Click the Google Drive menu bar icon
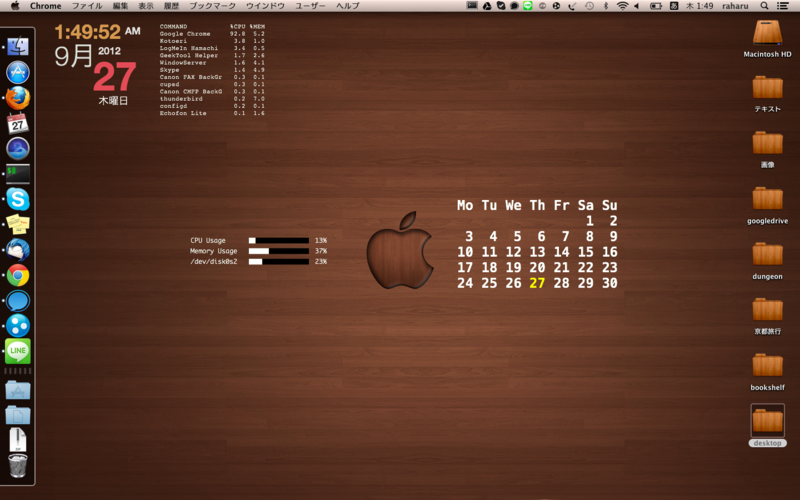The image size is (800, 500). [487, 6]
